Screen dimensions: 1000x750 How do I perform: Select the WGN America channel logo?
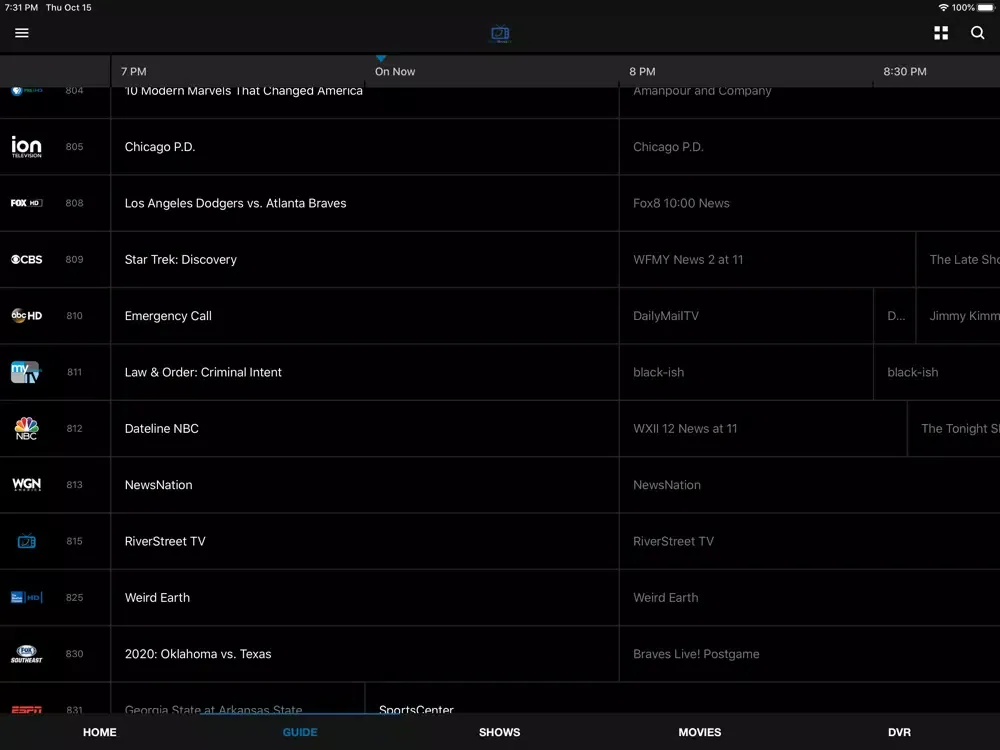click(x=26, y=485)
